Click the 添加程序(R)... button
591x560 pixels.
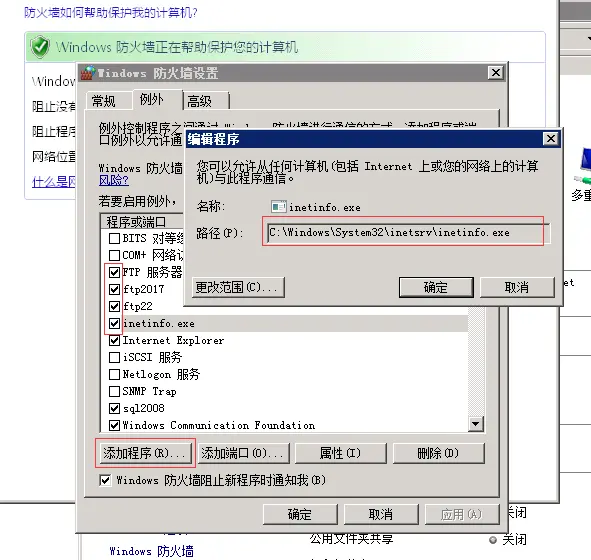click(x=145, y=453)
